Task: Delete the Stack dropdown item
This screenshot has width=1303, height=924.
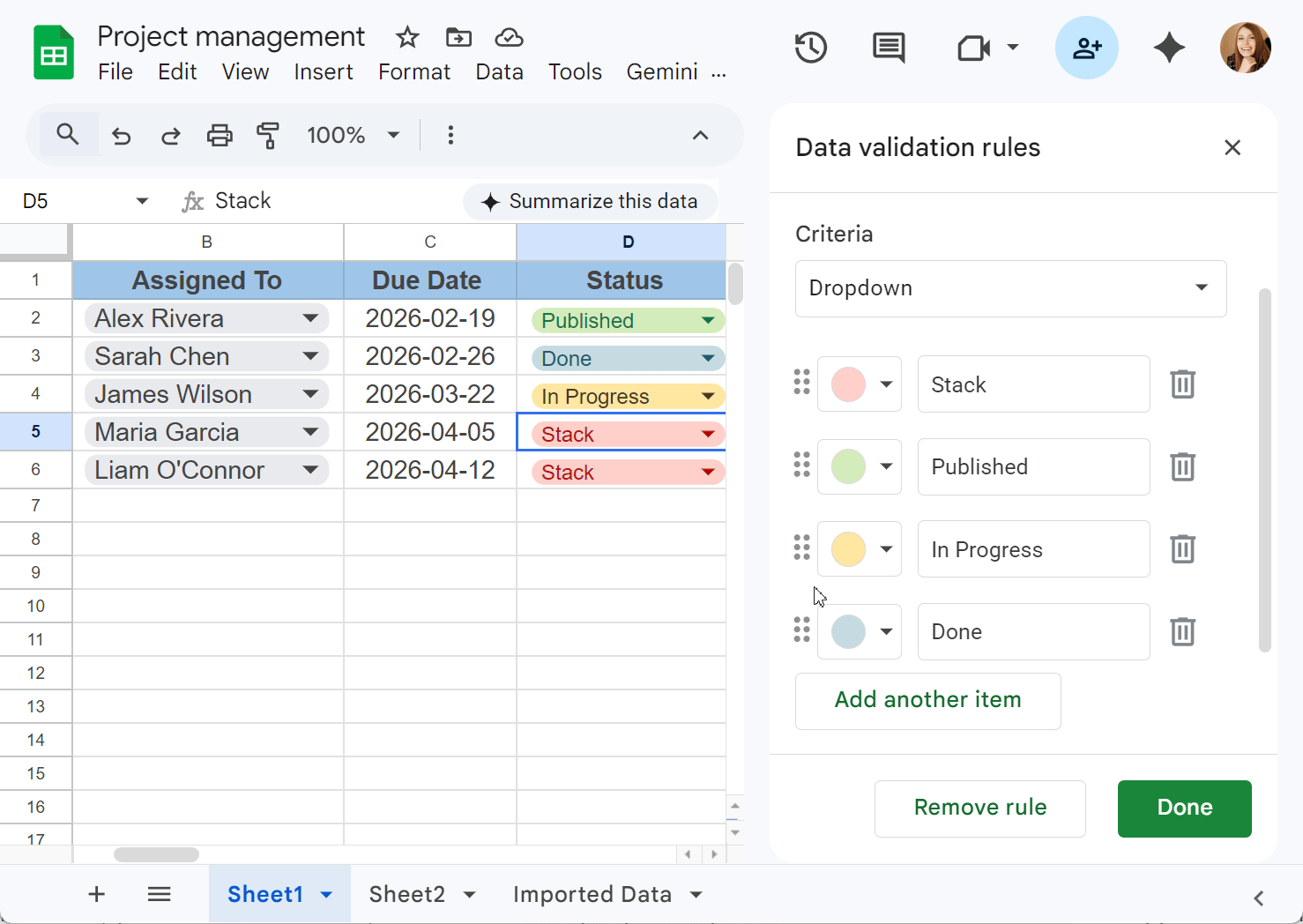Action: (1182, 384)
